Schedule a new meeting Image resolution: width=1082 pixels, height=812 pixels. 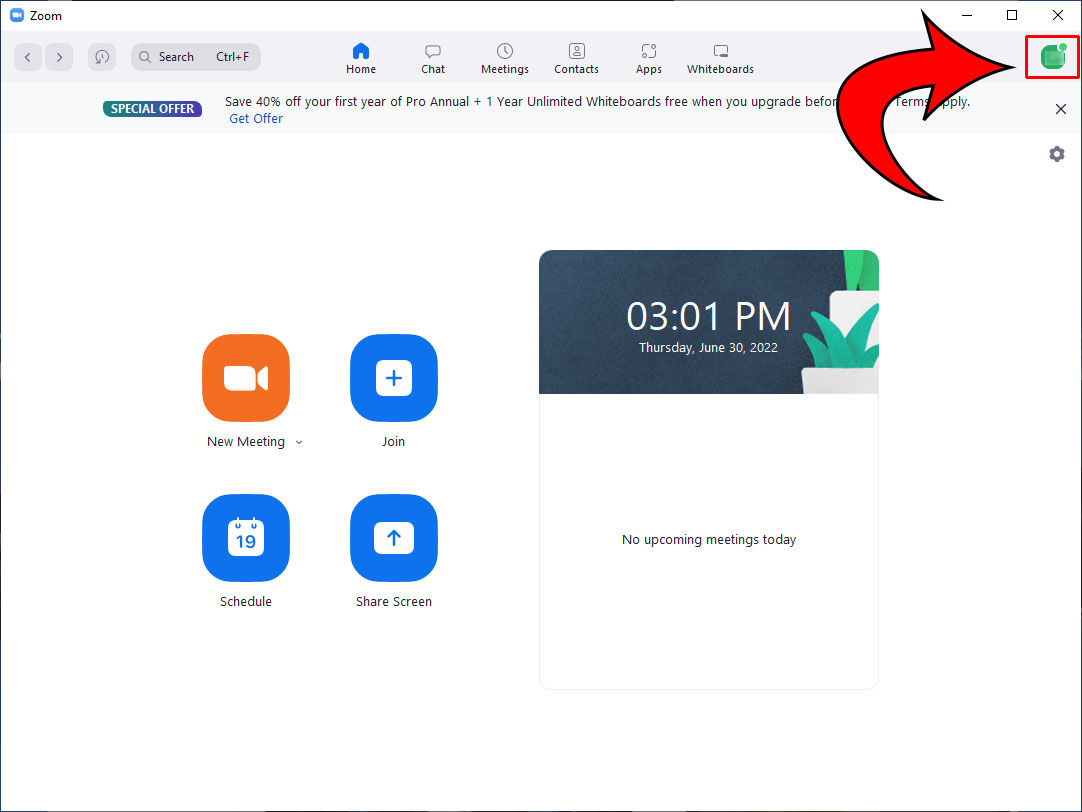tap(246, 538)
